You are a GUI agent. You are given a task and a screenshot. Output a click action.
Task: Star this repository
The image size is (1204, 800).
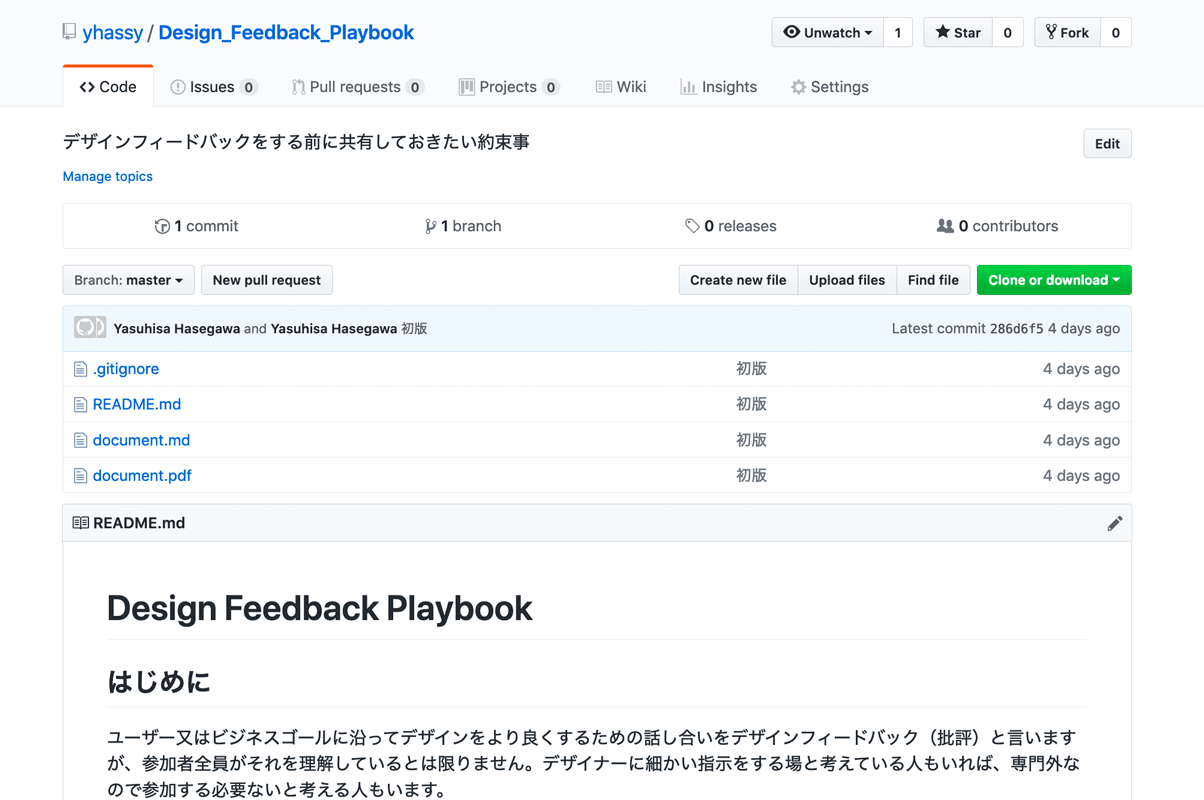958,32
